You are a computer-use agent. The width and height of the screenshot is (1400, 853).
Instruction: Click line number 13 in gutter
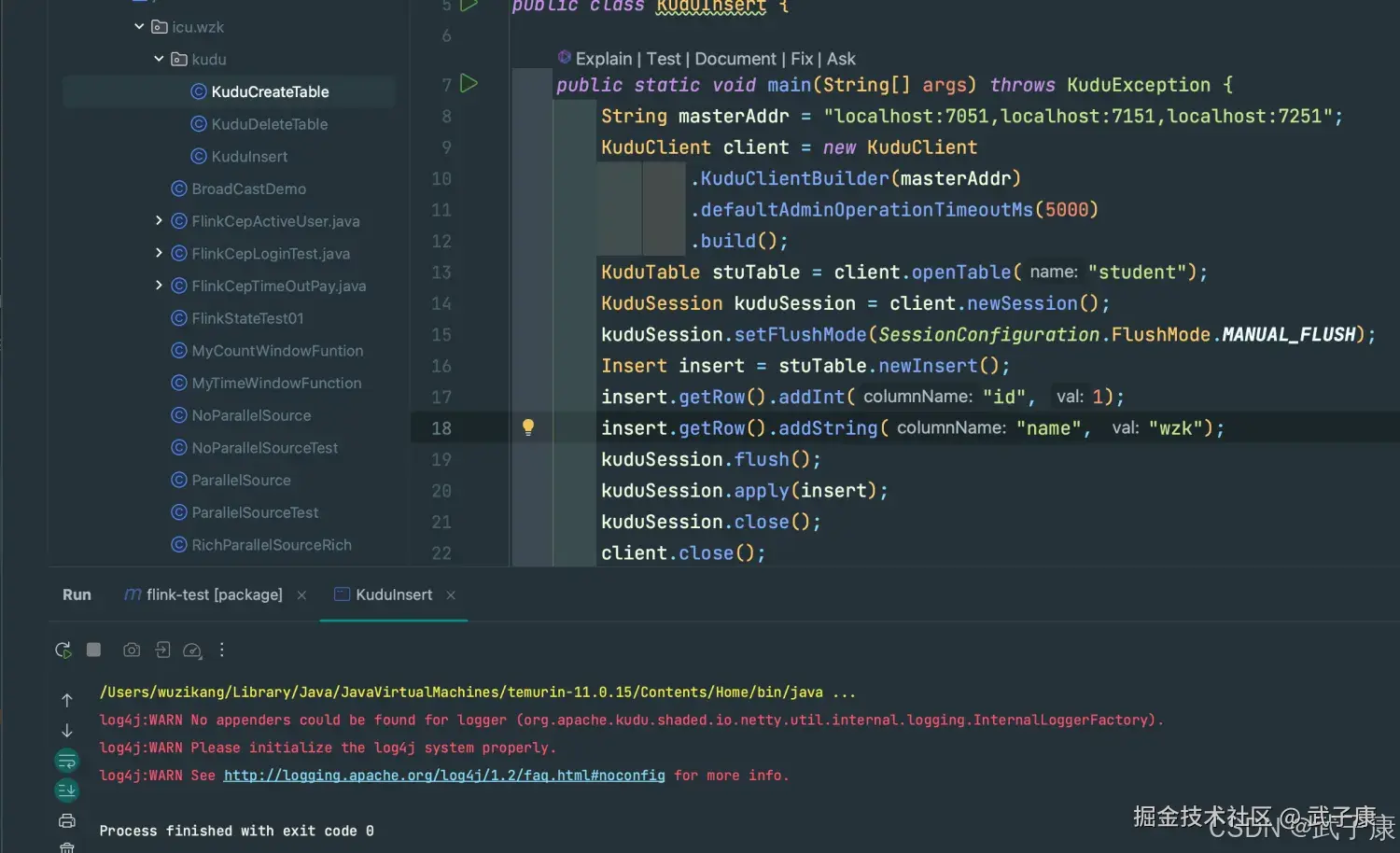[441, 273]
